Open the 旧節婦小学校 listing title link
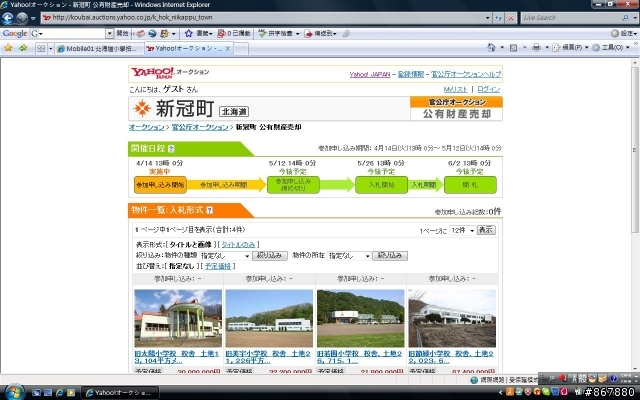 (451, 357)
